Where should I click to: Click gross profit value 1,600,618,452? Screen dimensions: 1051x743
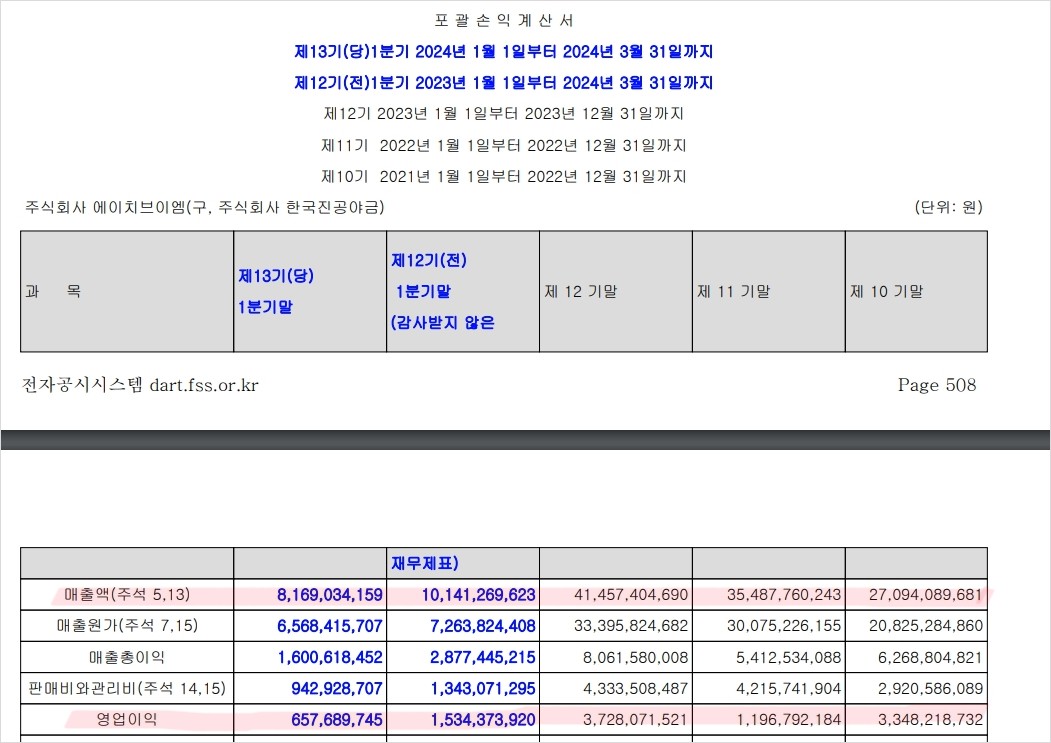tap(330, 657)
